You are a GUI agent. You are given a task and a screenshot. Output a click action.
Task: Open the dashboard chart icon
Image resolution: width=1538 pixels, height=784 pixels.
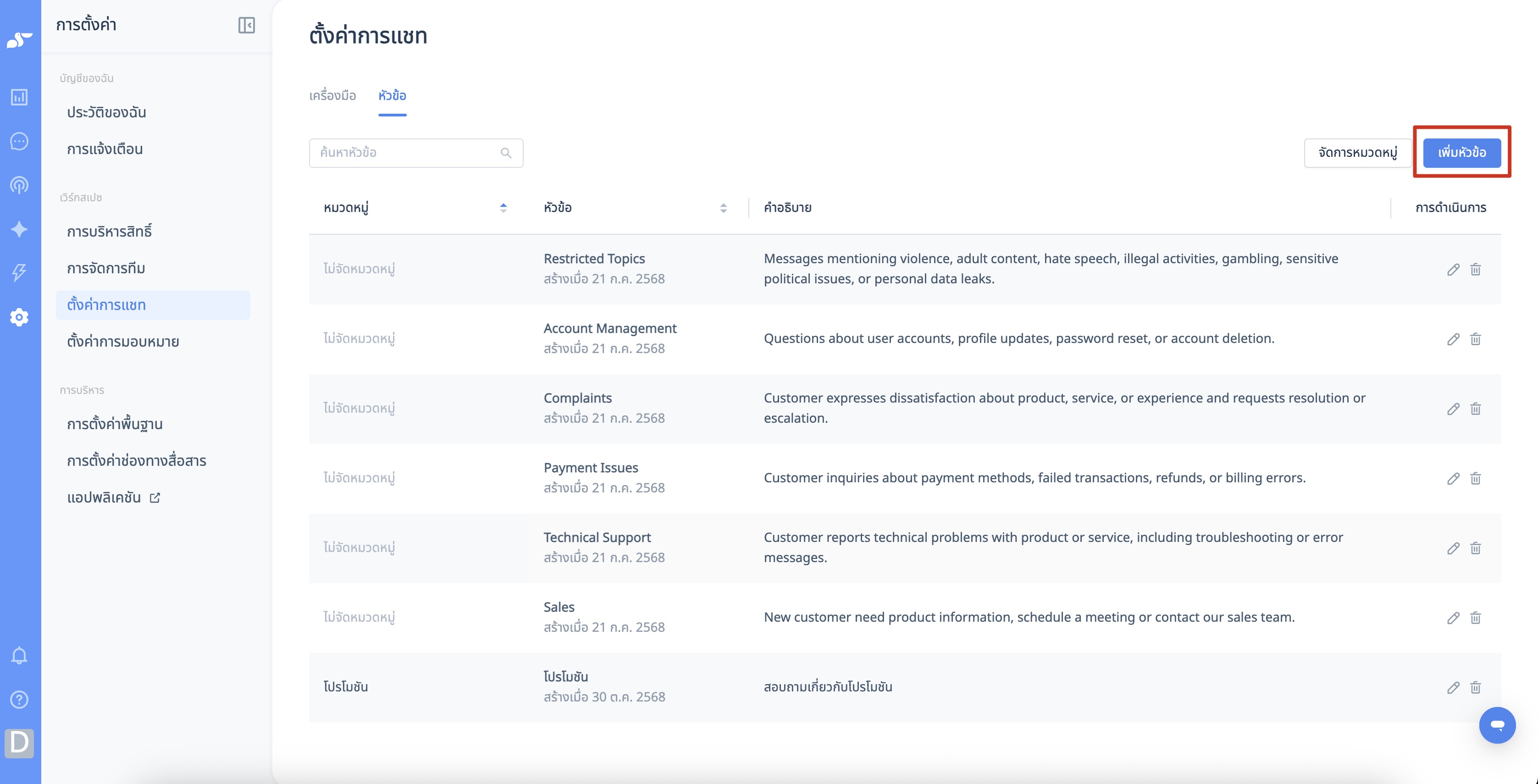pos(19,97)
